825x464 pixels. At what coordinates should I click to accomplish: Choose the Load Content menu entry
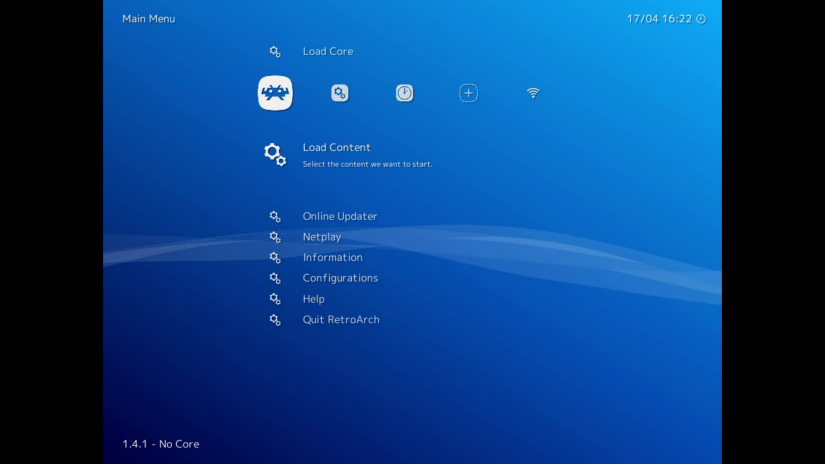click(x=336, y=147)
